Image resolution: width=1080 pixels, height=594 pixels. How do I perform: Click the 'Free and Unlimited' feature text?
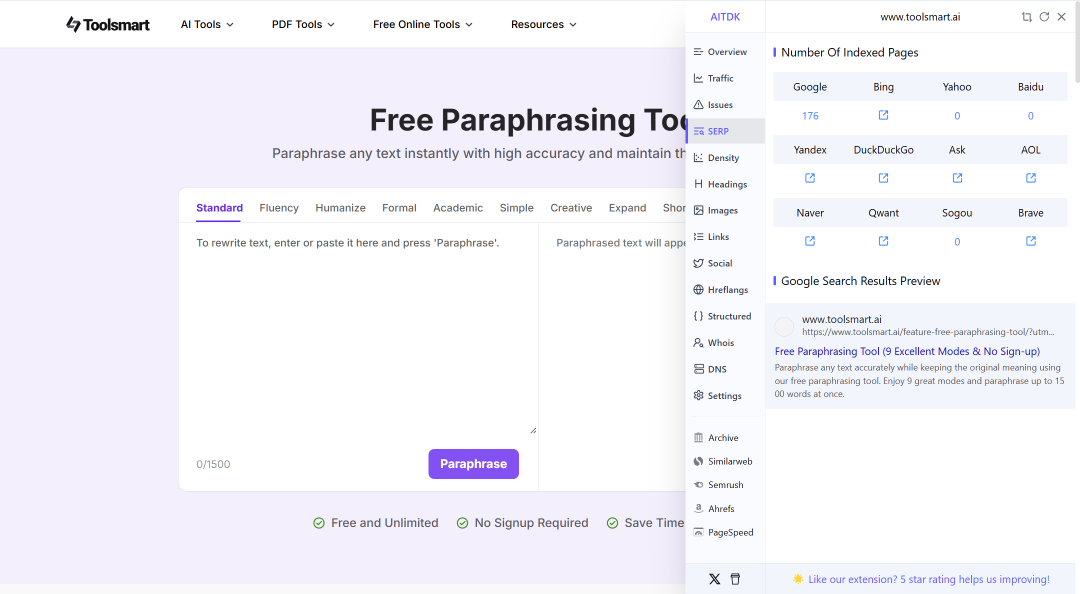tap(384, 523)
